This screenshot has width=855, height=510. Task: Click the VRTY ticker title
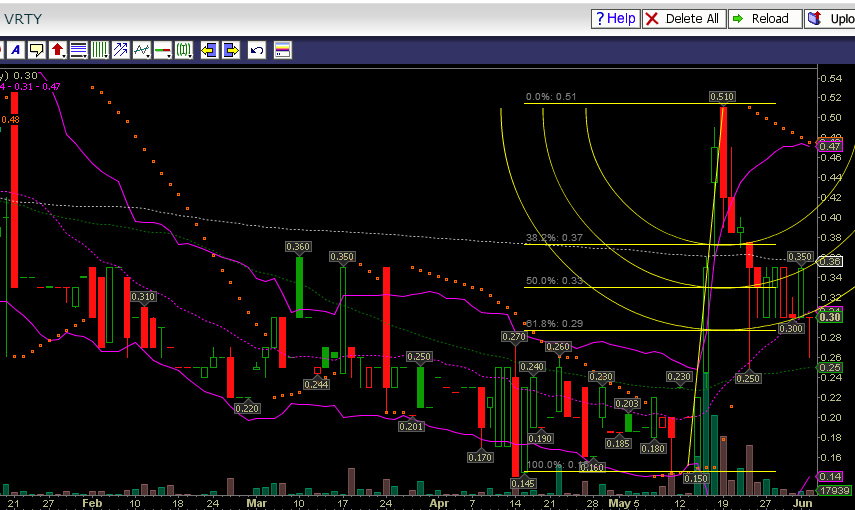[x=23, y=19]
